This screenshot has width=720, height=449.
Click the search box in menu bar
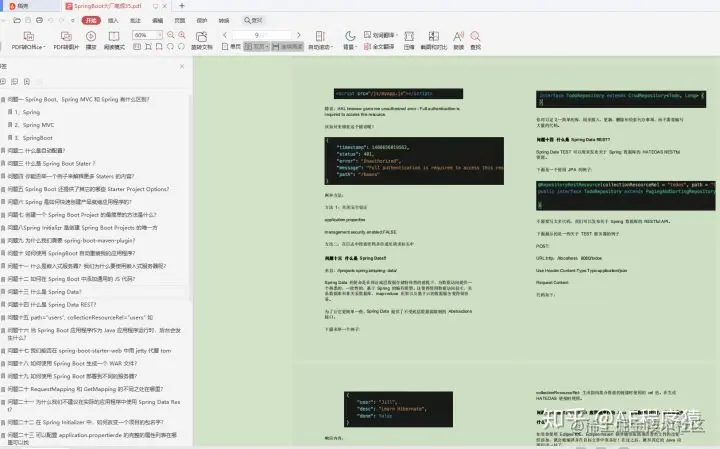(253, 20)
